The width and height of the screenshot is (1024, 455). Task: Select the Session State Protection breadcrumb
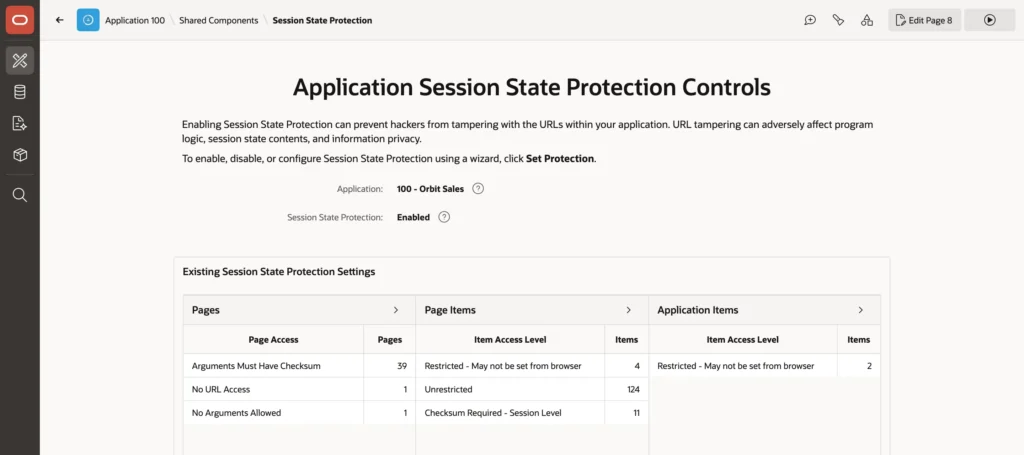(322, 20)
